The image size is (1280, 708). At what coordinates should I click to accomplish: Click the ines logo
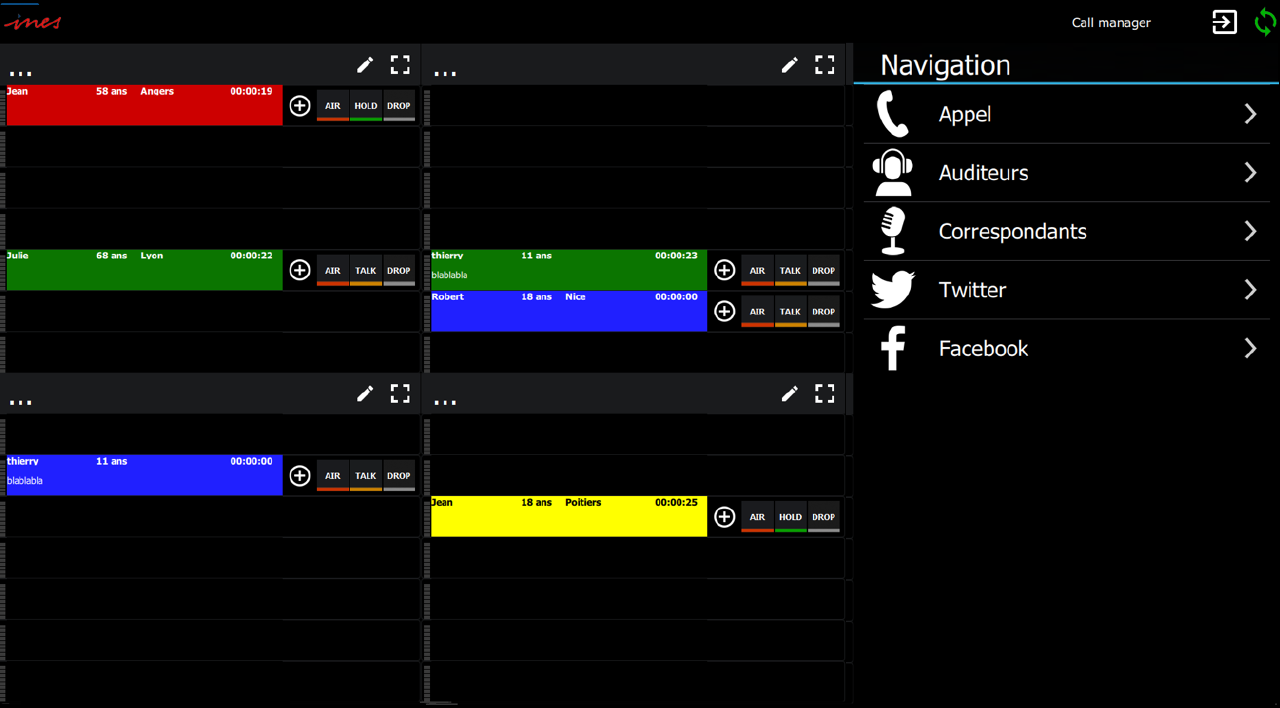pos(32,21)
